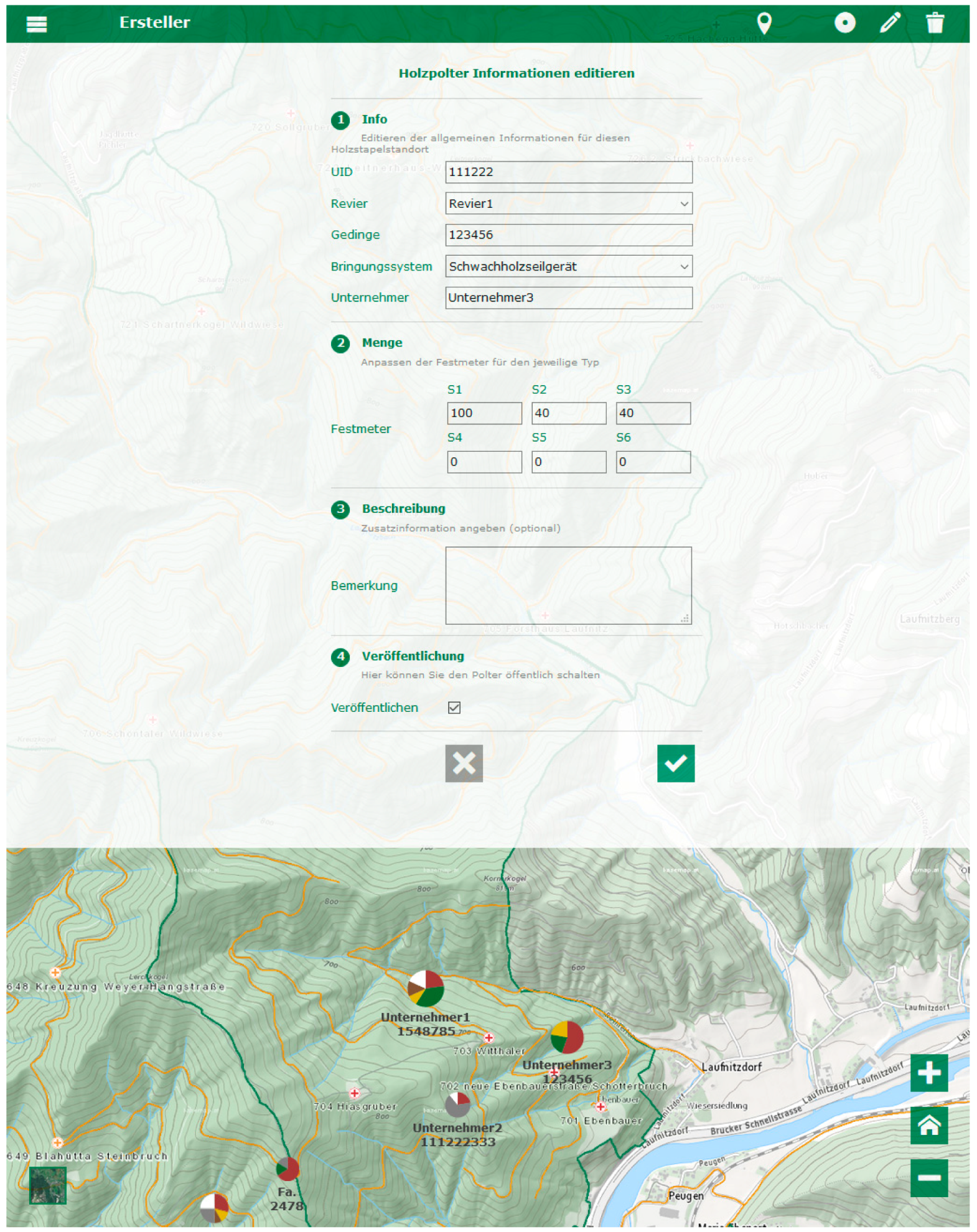Click the S4 Festmeter field
This screenshot has height=1232, width=977.
(x=484, y=462)
